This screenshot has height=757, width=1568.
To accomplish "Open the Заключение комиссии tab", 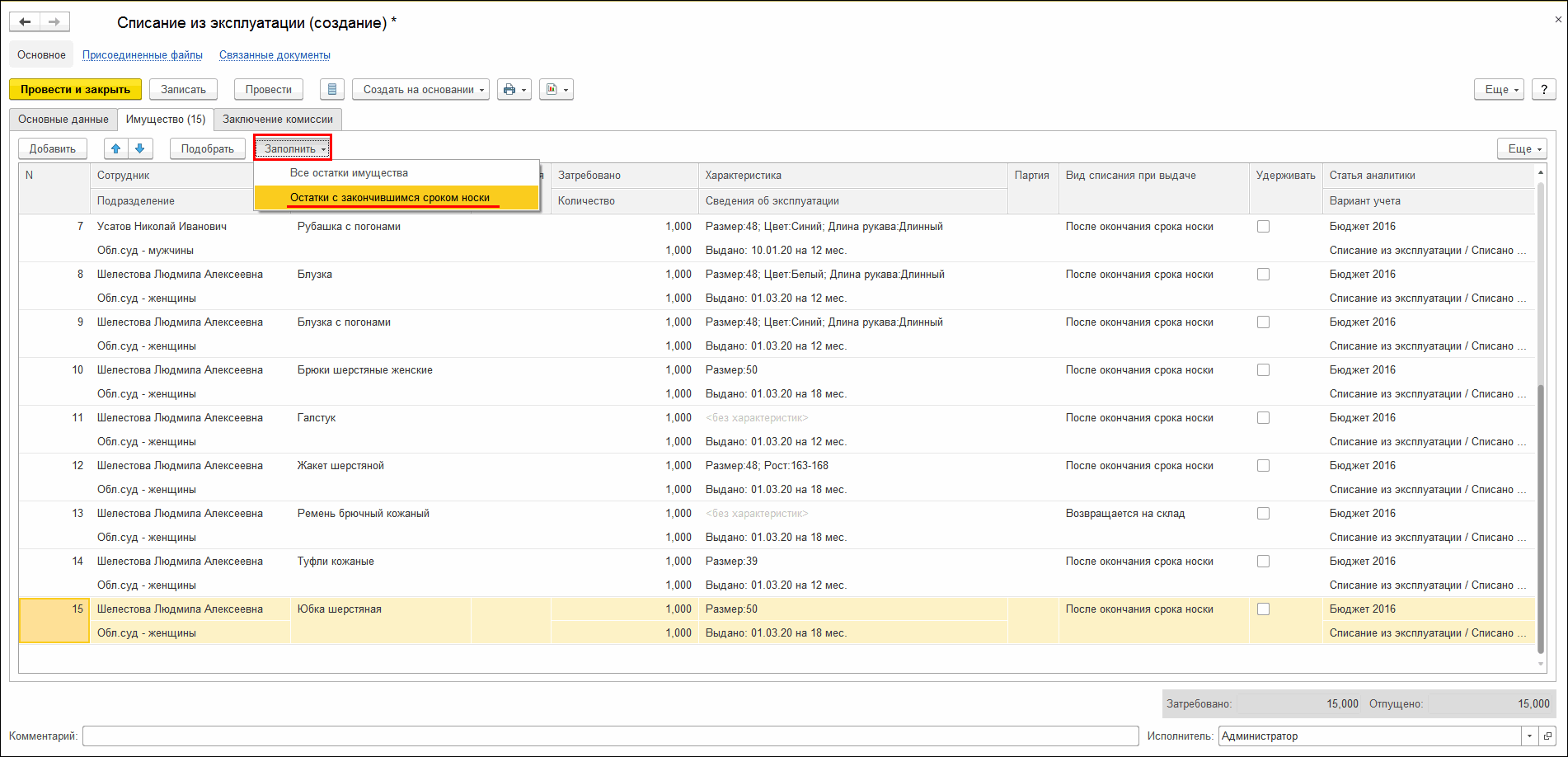I will pyautogui.click(x=278, y=120).
